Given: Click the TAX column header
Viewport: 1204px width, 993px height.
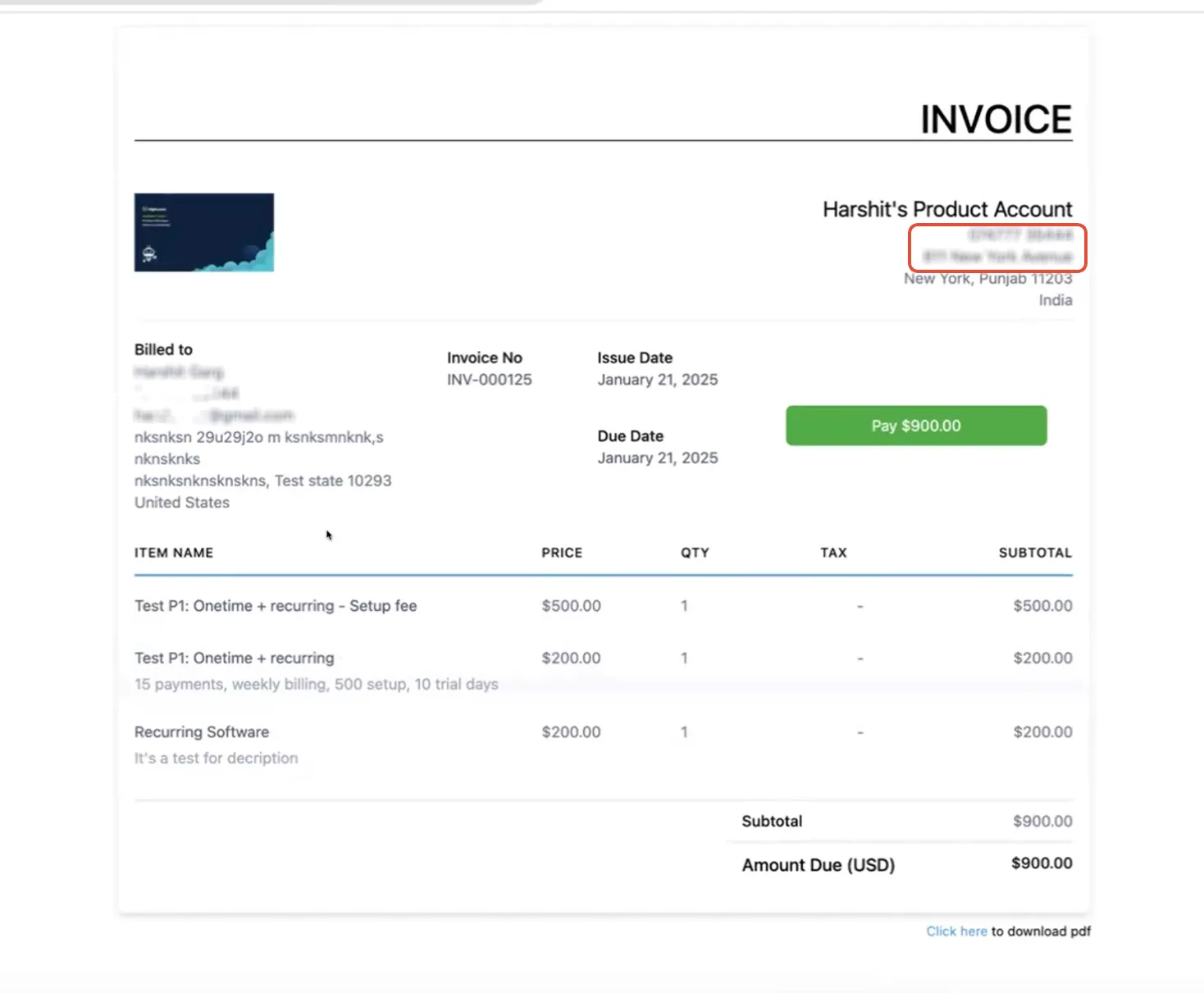Looking at the screenshot, I should click(833, 553).
